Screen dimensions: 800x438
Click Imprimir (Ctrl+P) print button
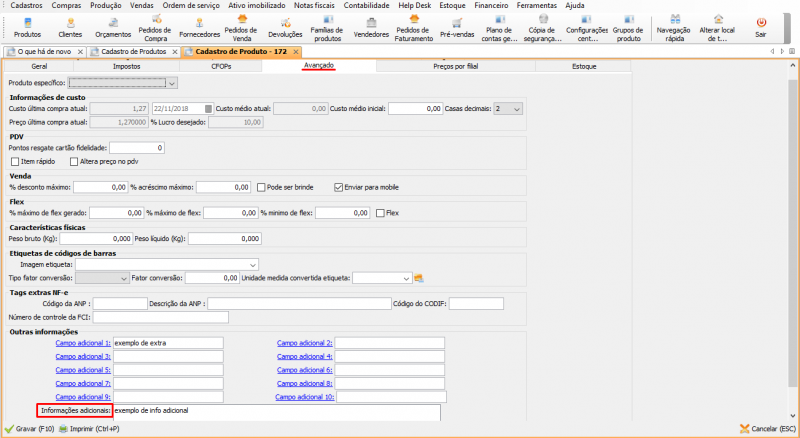point(89,429)
